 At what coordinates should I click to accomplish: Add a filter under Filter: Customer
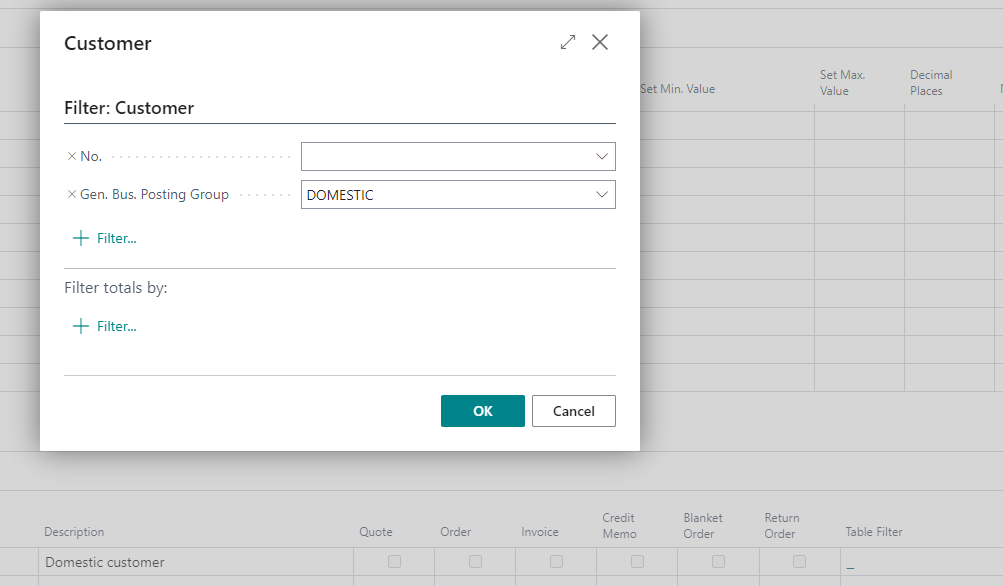105,238
